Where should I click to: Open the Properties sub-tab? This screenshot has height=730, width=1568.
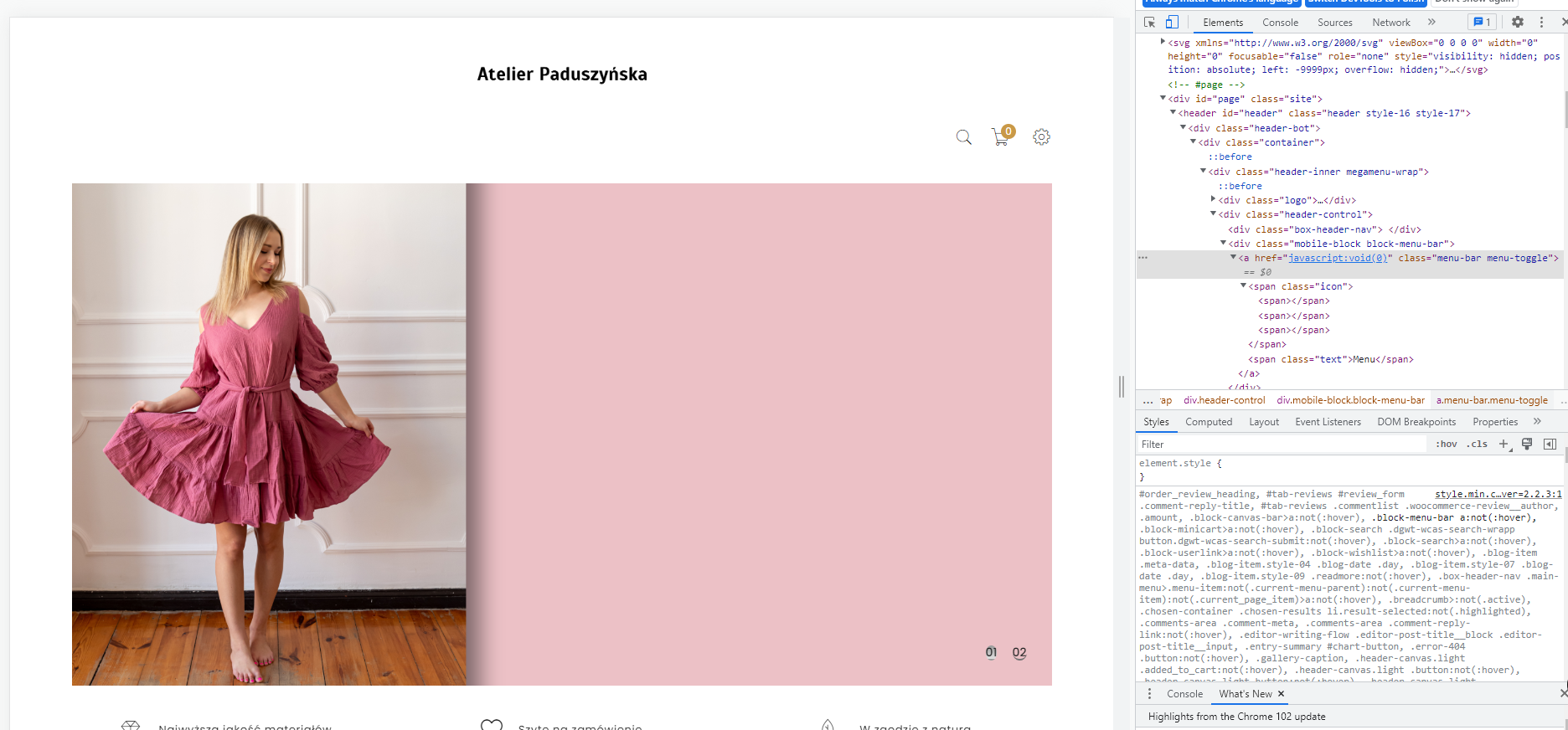1495,422
